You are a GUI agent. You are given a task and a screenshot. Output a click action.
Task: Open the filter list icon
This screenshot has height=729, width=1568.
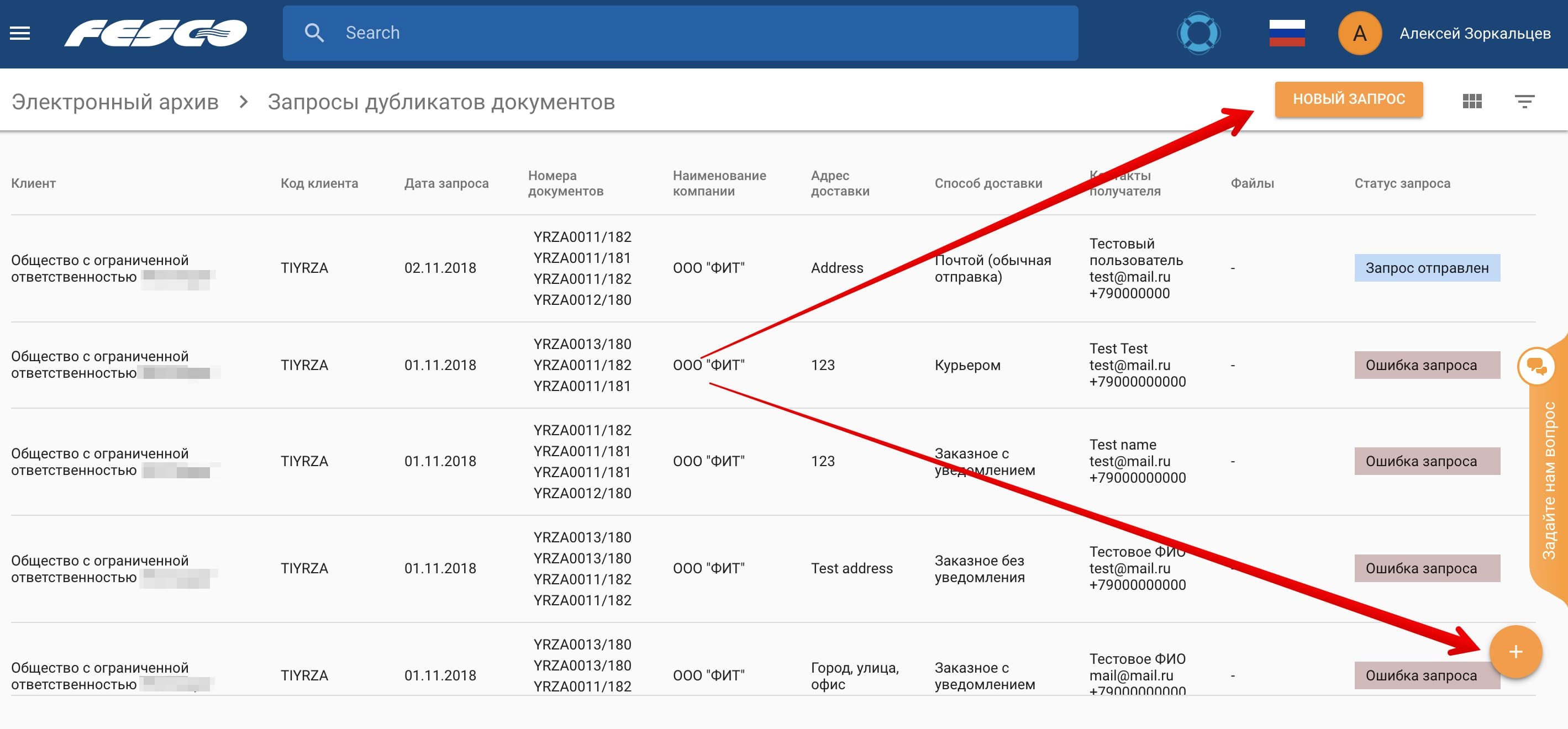[x=1524, y=101]
